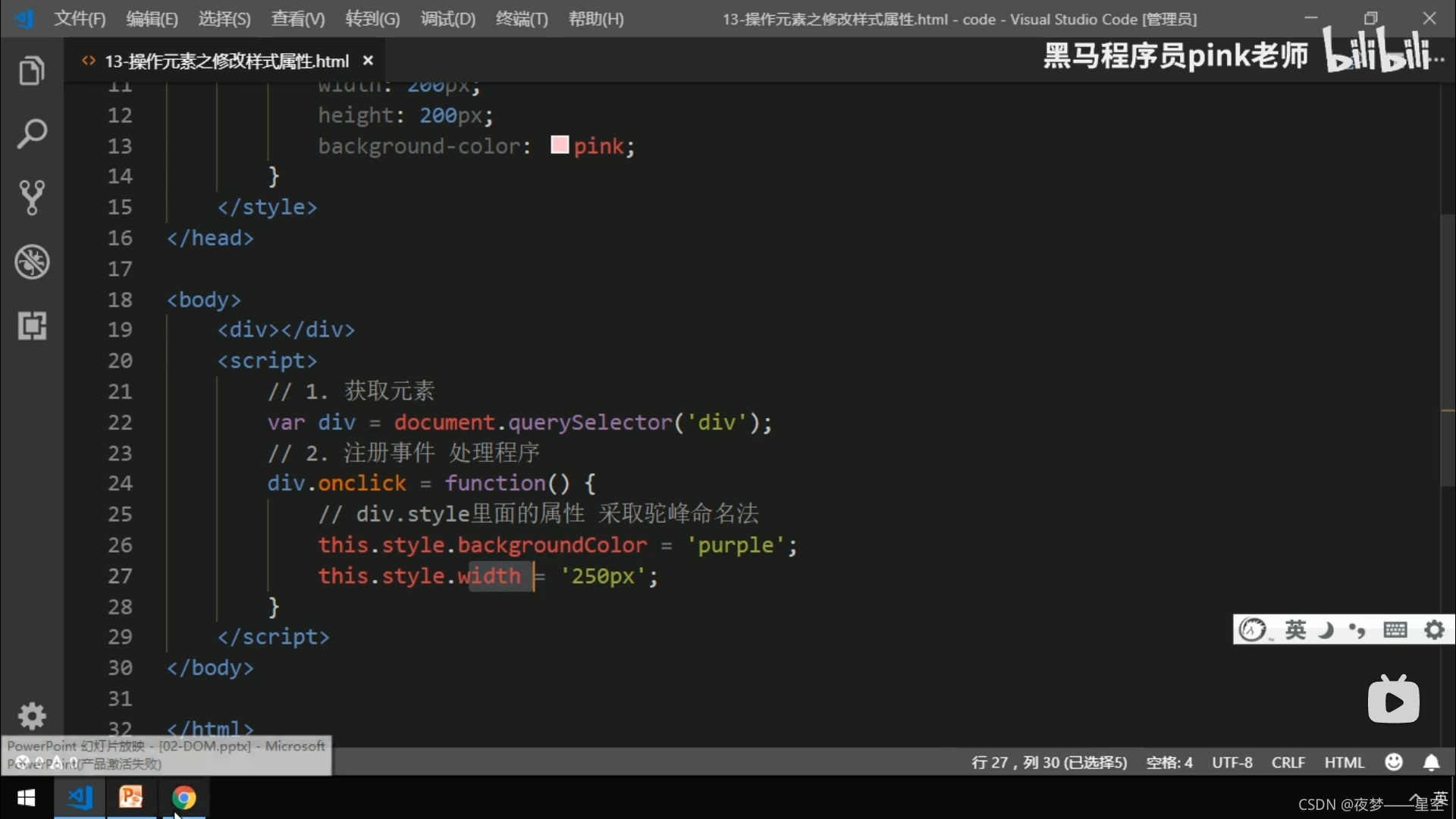Open the 文件(F) menu
The height and width of the screenshot is (819, 1456).
coord(80,19)
